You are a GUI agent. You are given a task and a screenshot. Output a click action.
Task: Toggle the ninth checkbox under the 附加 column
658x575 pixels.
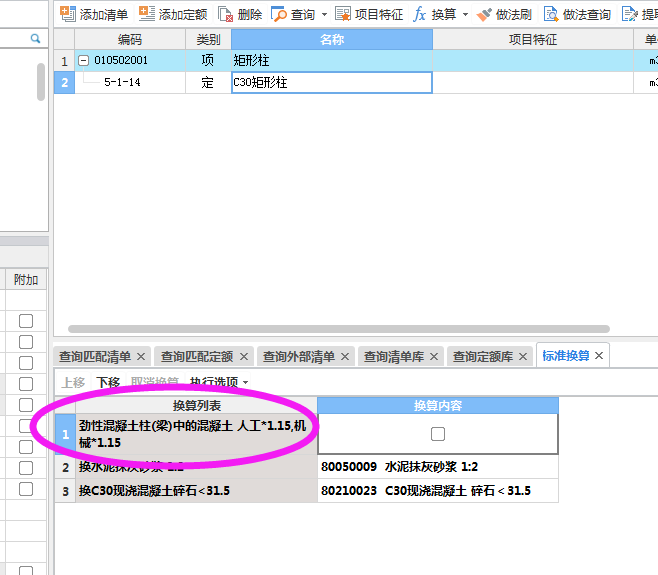(26, 489)
